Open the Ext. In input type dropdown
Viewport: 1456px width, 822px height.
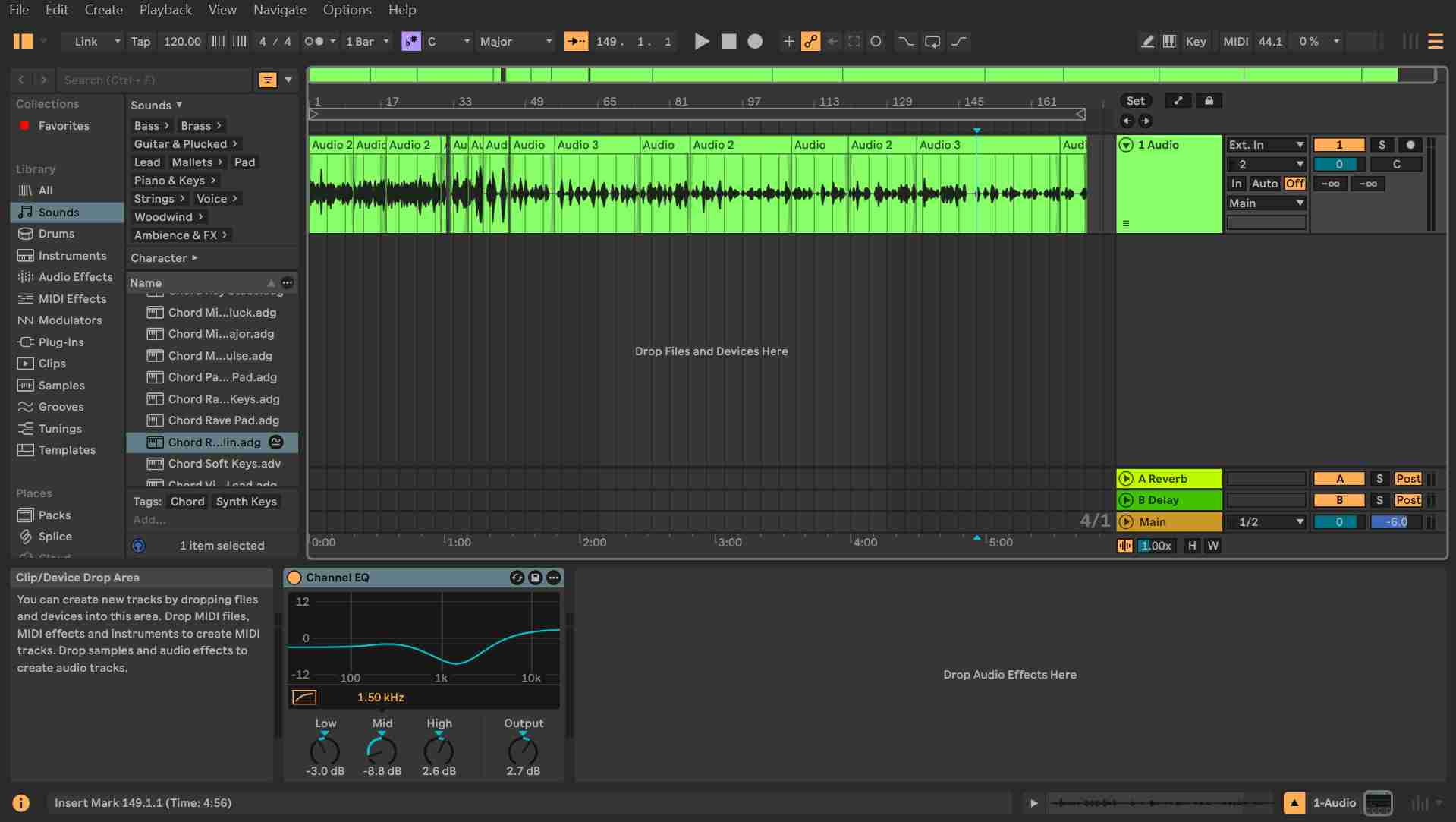1266,144
